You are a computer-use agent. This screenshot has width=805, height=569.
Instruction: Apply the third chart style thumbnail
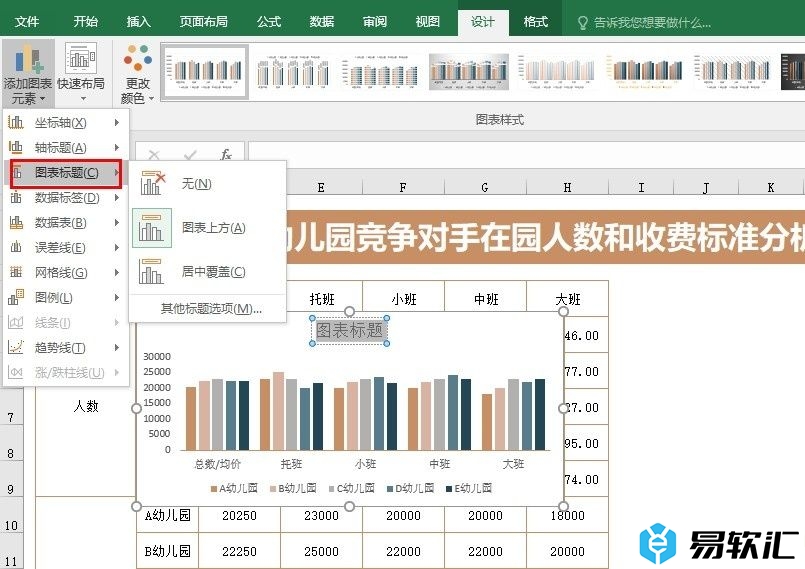[x=380, y=72]
